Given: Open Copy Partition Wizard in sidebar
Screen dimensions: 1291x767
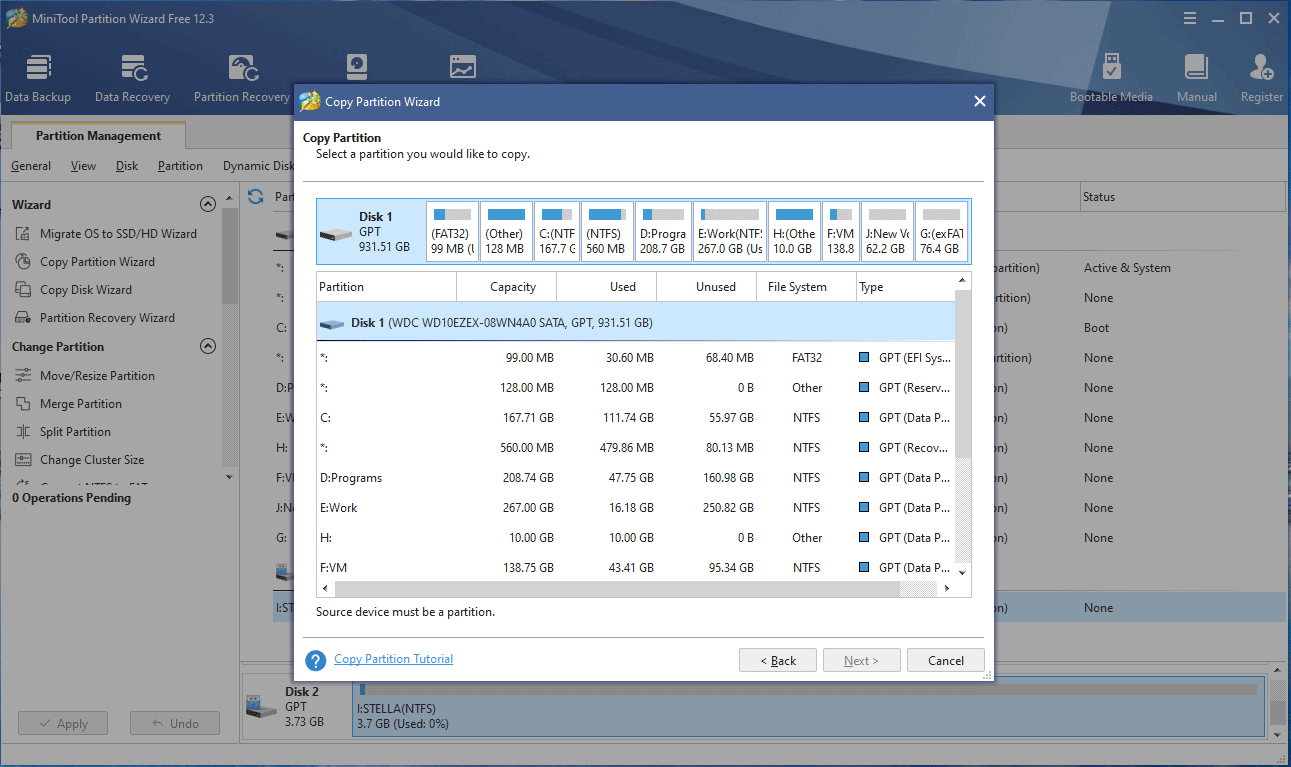Looking at the screenshot, I should 85,261.
